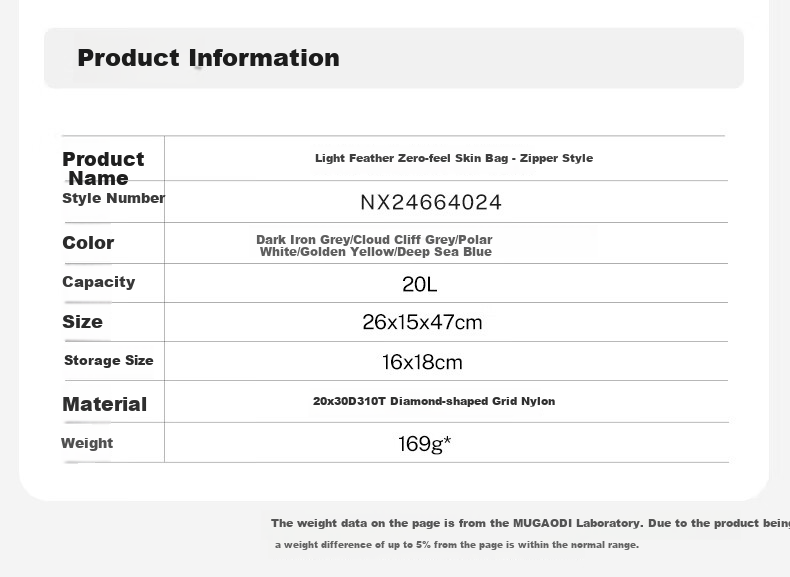Click the Product Information heading
This screenshot has height=577, width=790.
tap(208, 57)
